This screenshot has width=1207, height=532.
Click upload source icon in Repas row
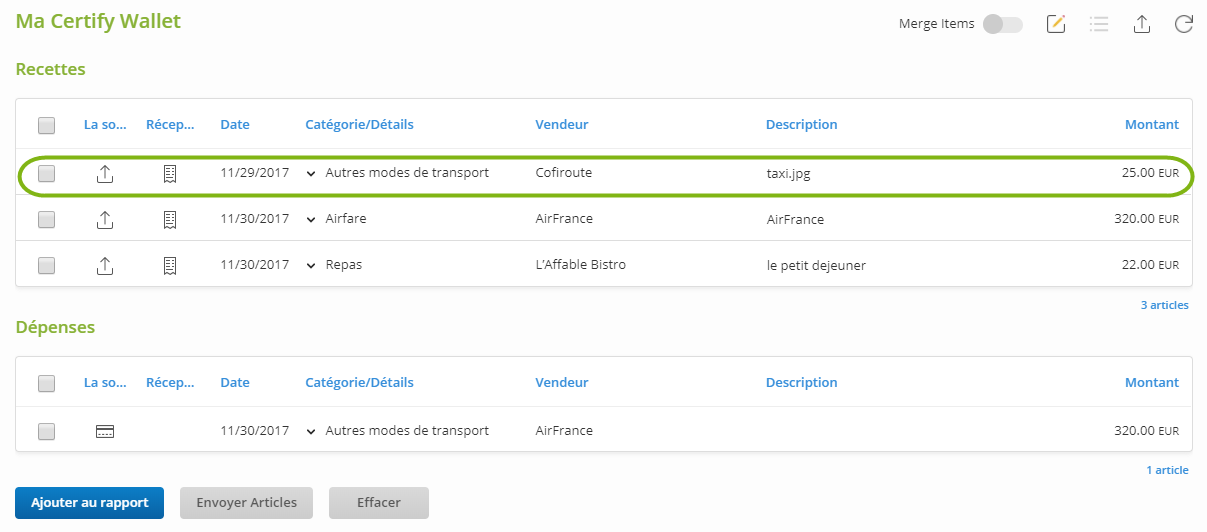click(x=105, y=265)
